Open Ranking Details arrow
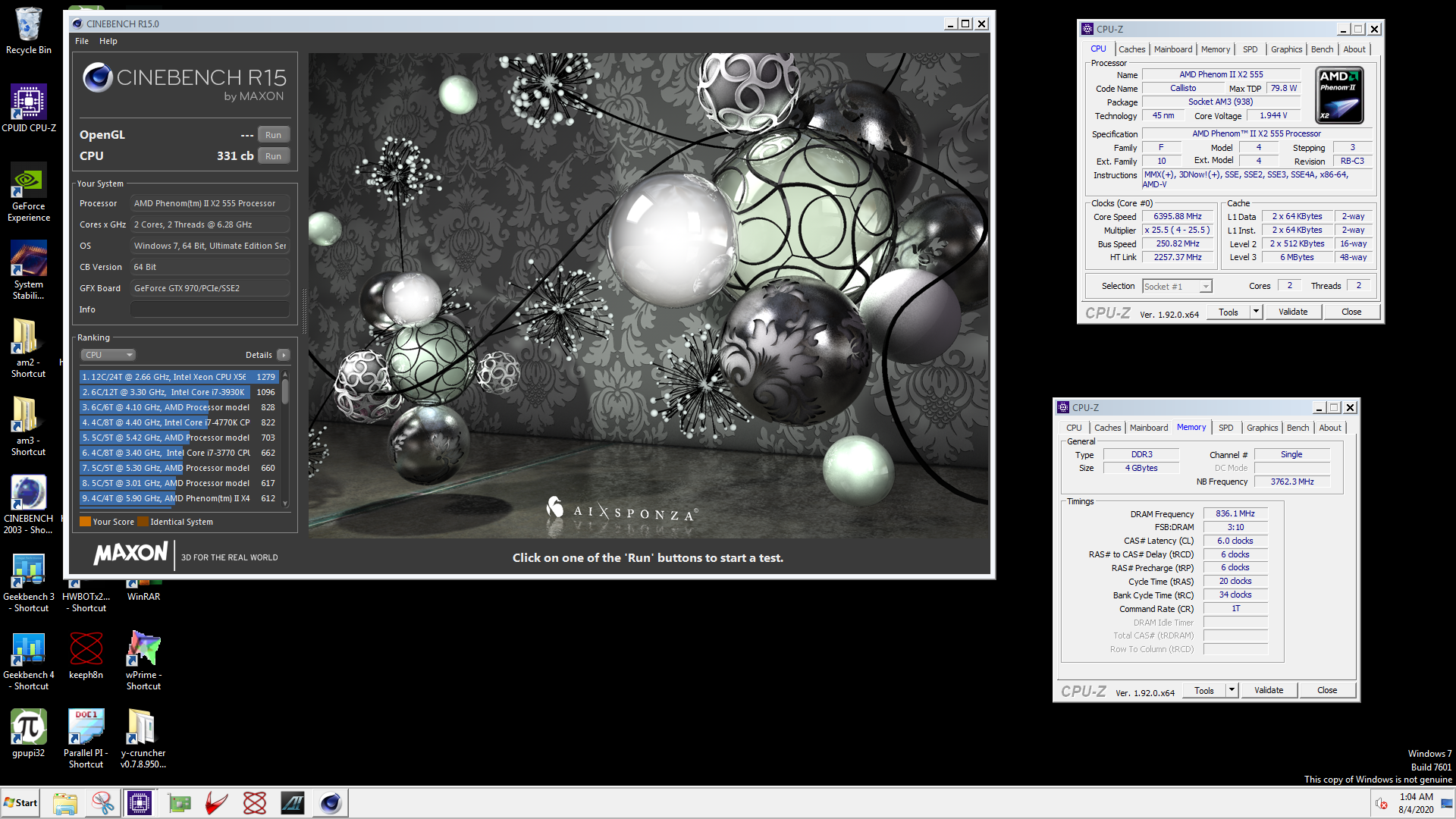 coord(284,355)
